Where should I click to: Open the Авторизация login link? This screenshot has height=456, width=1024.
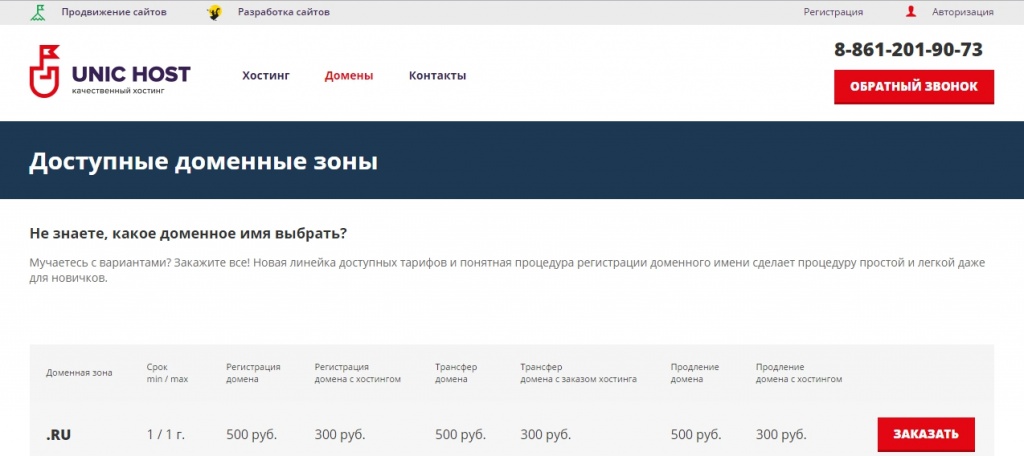pos(963,12)
